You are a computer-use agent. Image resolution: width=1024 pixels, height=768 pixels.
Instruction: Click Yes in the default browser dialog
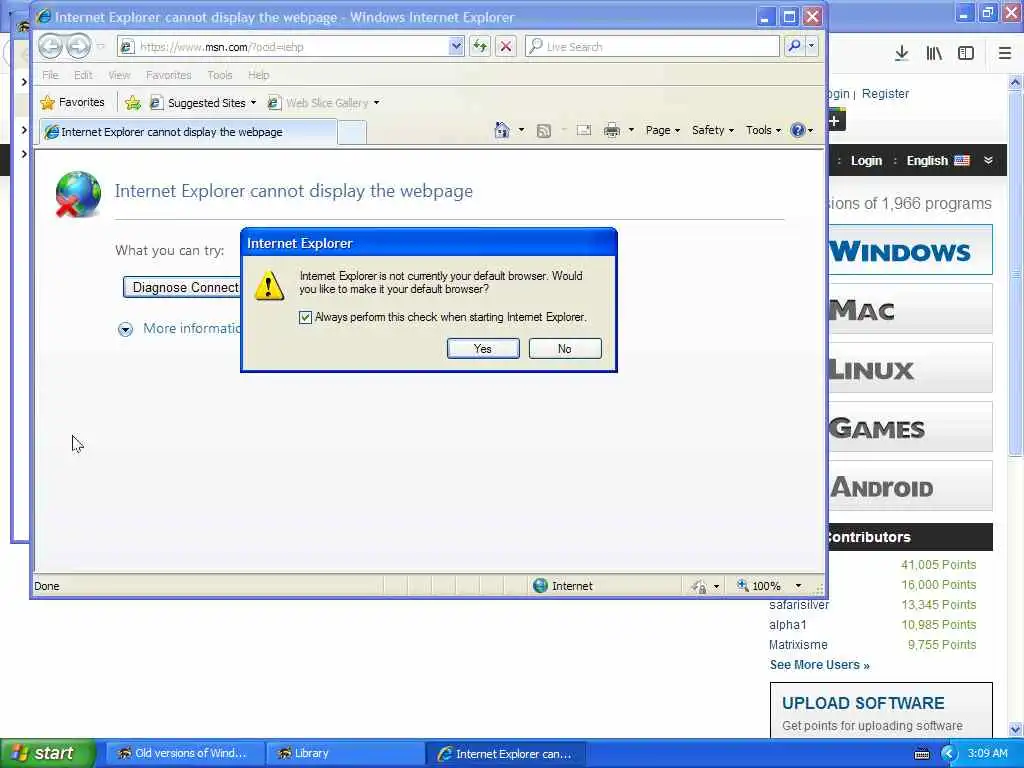coord(483,349)
